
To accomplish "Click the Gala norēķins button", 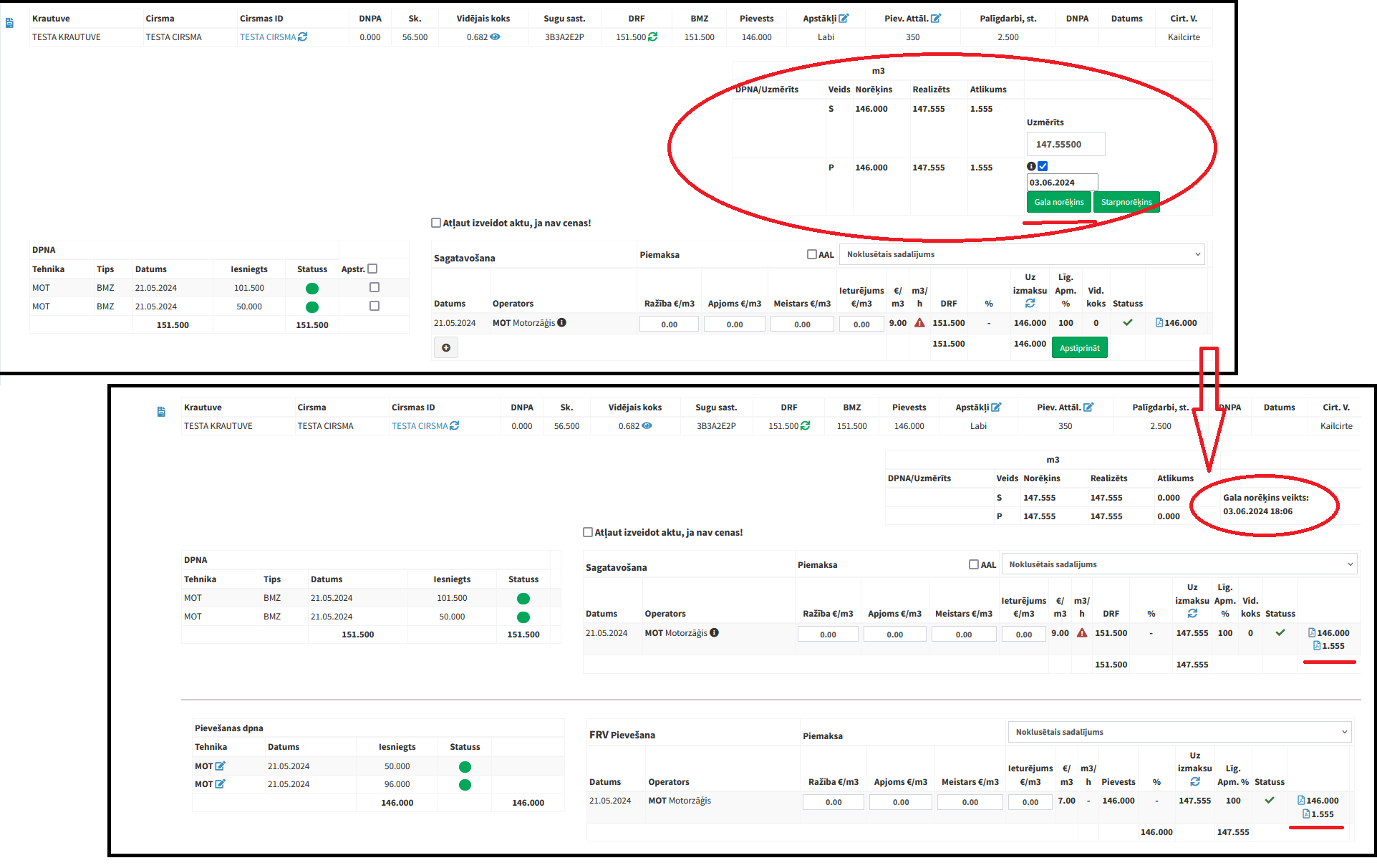I will coord(1058,202).
